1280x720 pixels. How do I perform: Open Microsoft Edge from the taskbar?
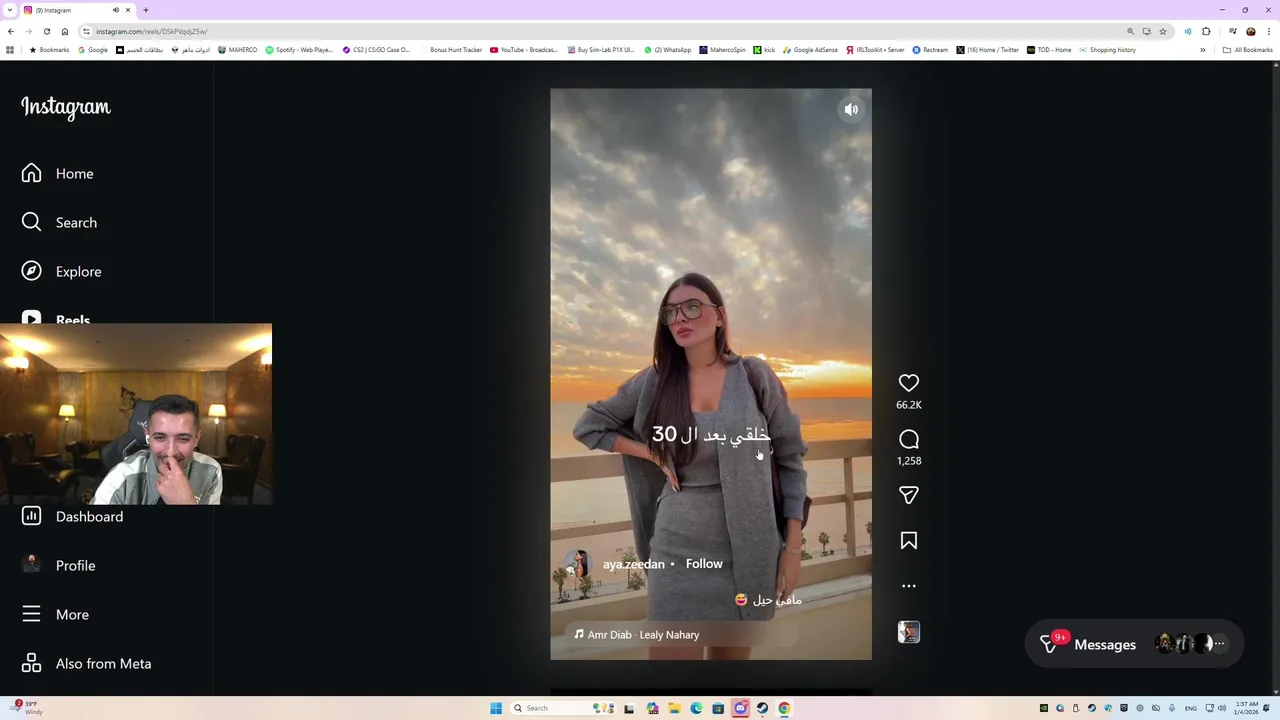click(x=696, y=708)
